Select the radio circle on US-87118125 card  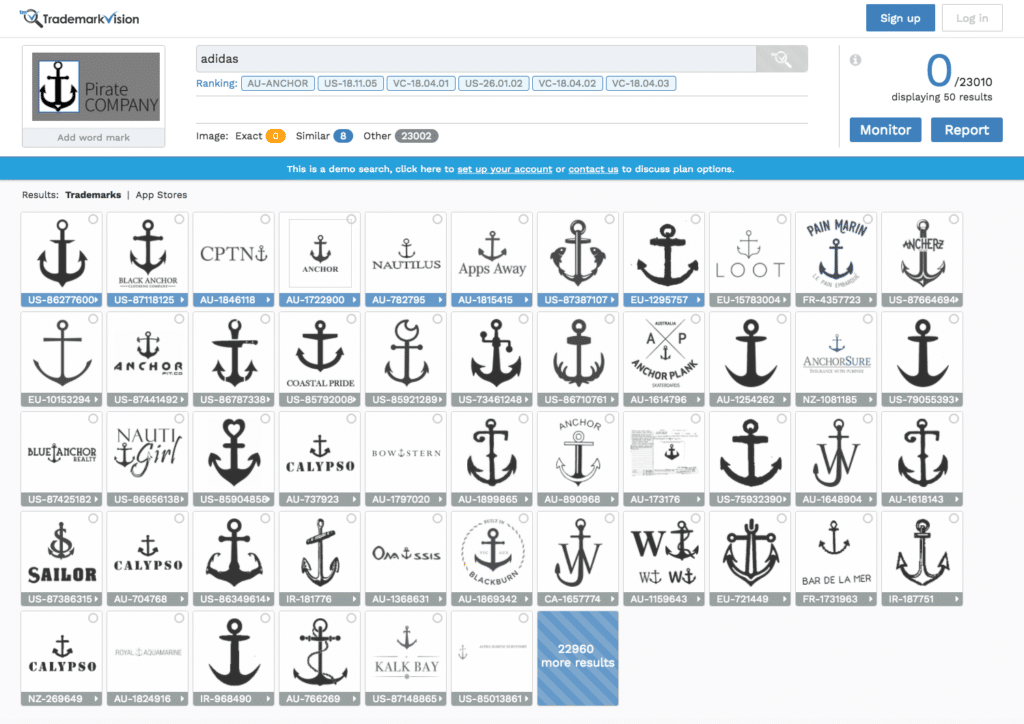(179, 219)
